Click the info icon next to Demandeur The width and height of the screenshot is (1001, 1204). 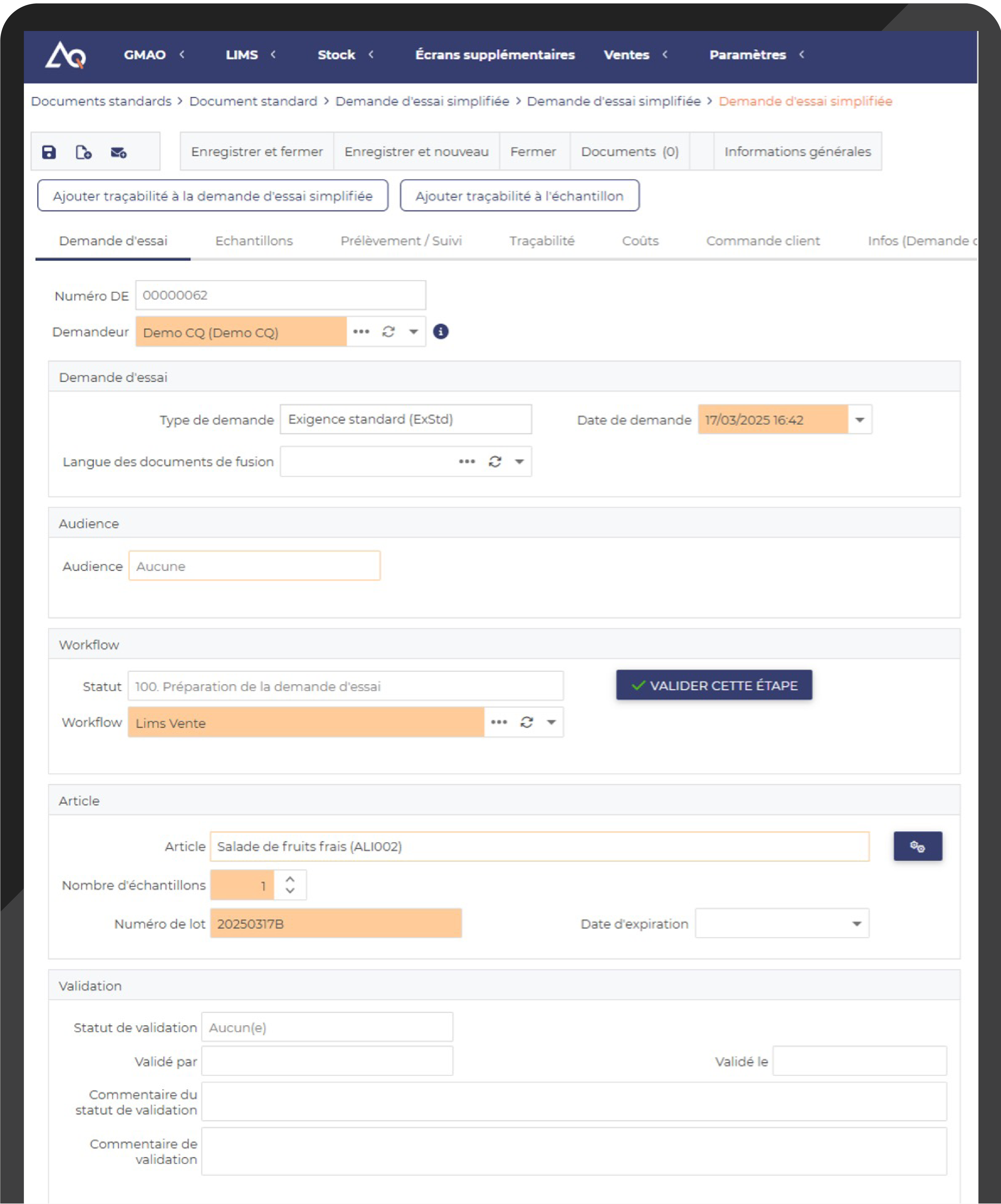[440, 331]
